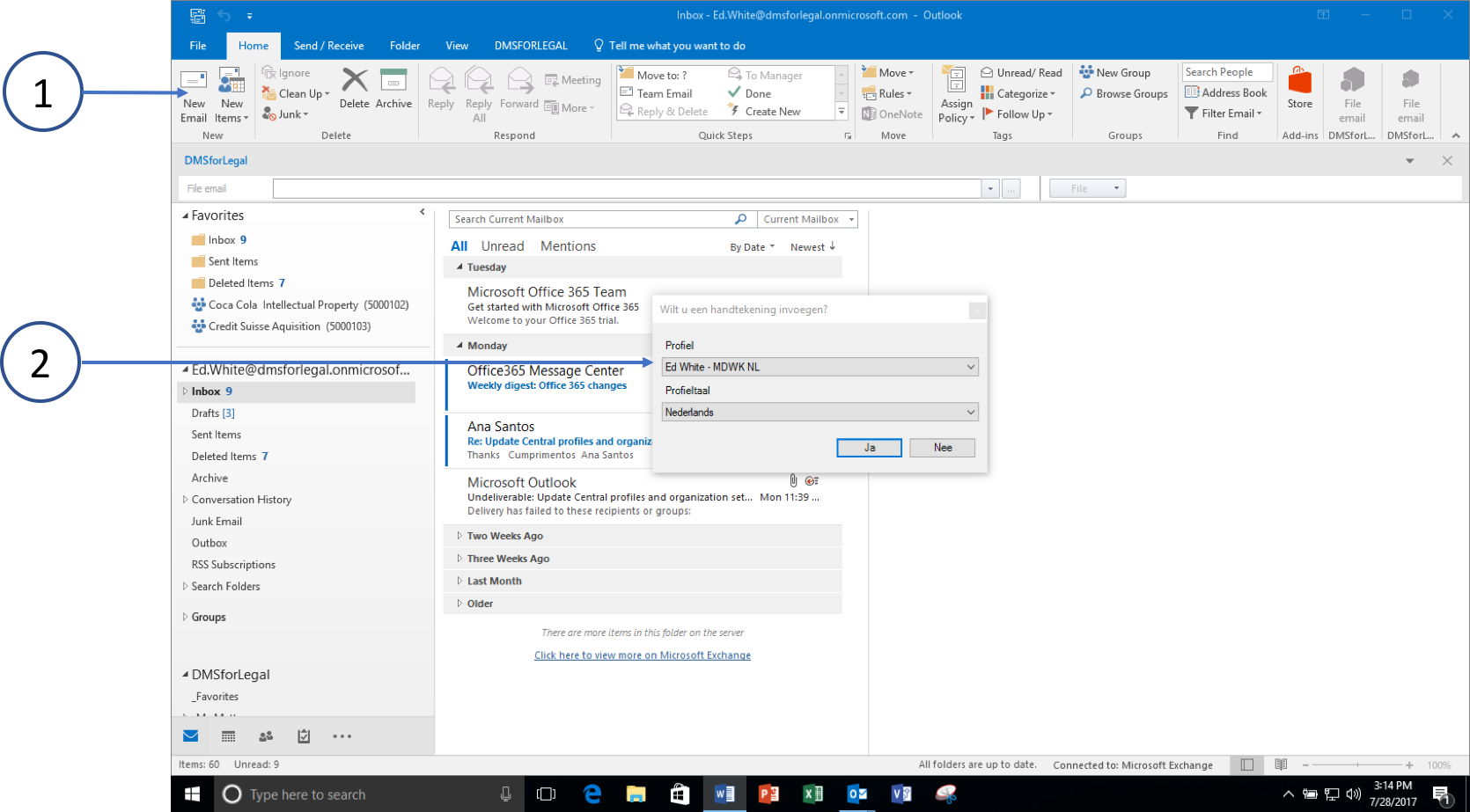Show only Unread messages

(x=503, y=246)
